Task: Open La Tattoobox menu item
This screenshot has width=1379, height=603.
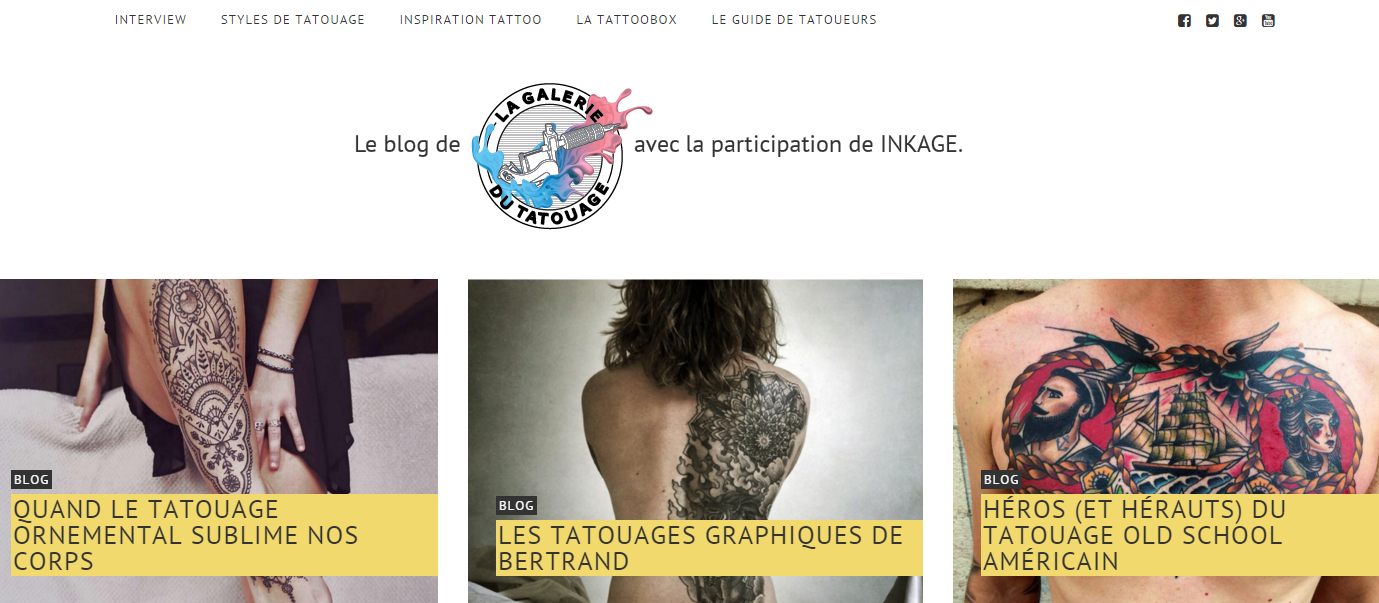Action: [x=627, y=20]
